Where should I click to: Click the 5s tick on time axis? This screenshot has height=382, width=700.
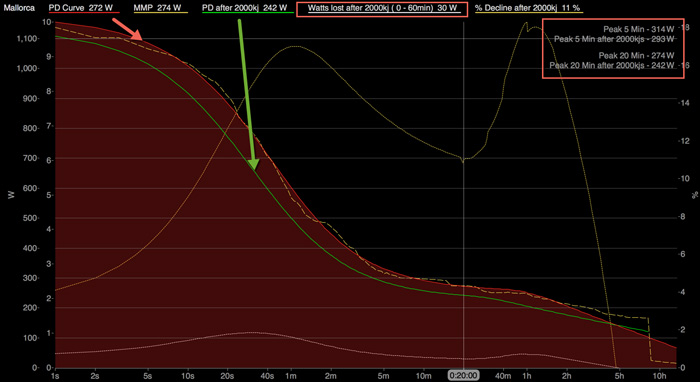point(148,376)
